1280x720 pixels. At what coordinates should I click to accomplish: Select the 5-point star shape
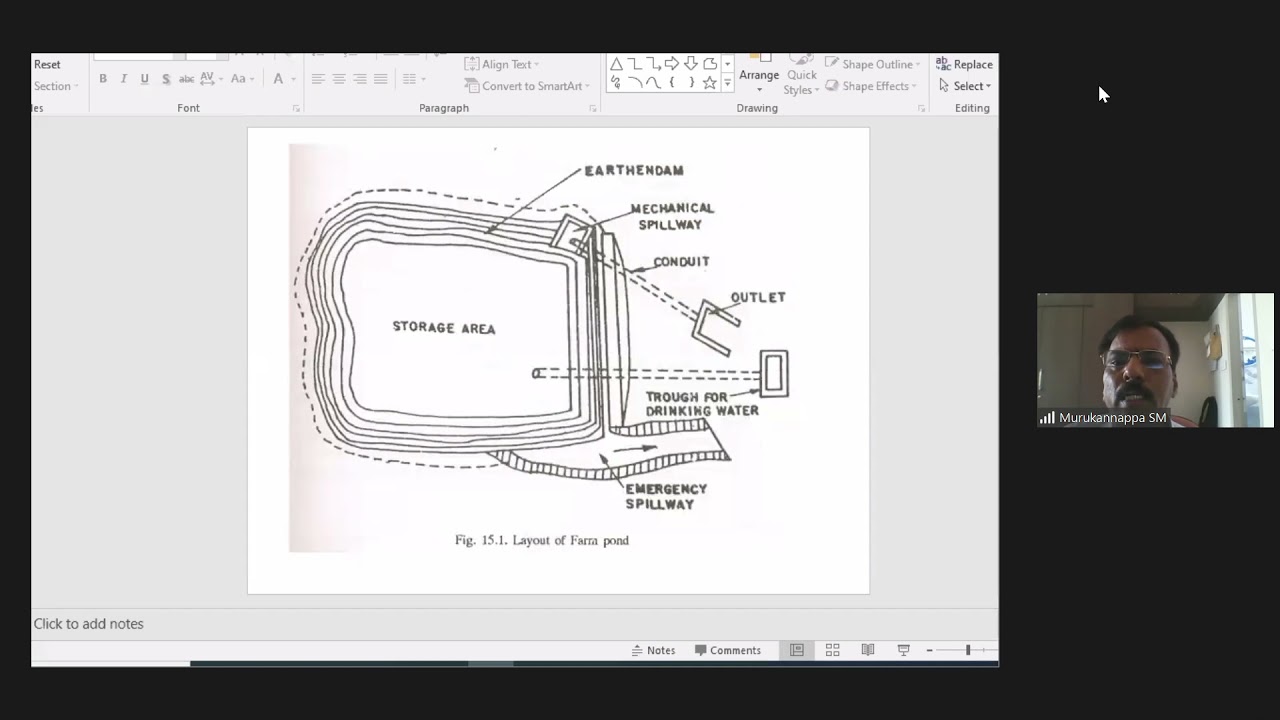[709, 83]
